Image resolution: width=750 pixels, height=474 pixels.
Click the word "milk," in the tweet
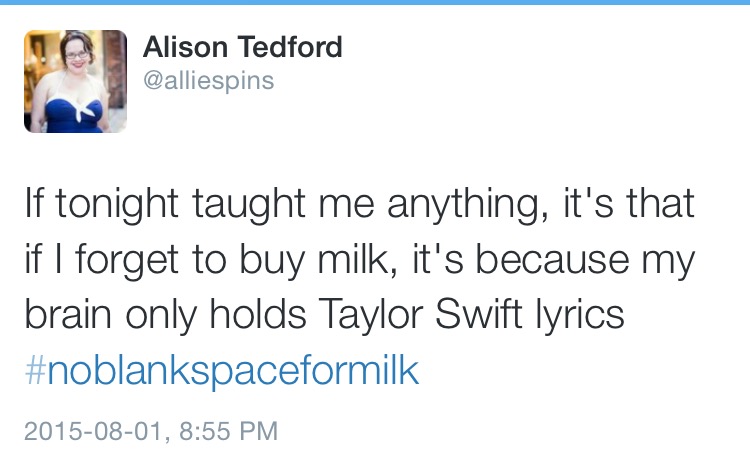pos(357,258)
